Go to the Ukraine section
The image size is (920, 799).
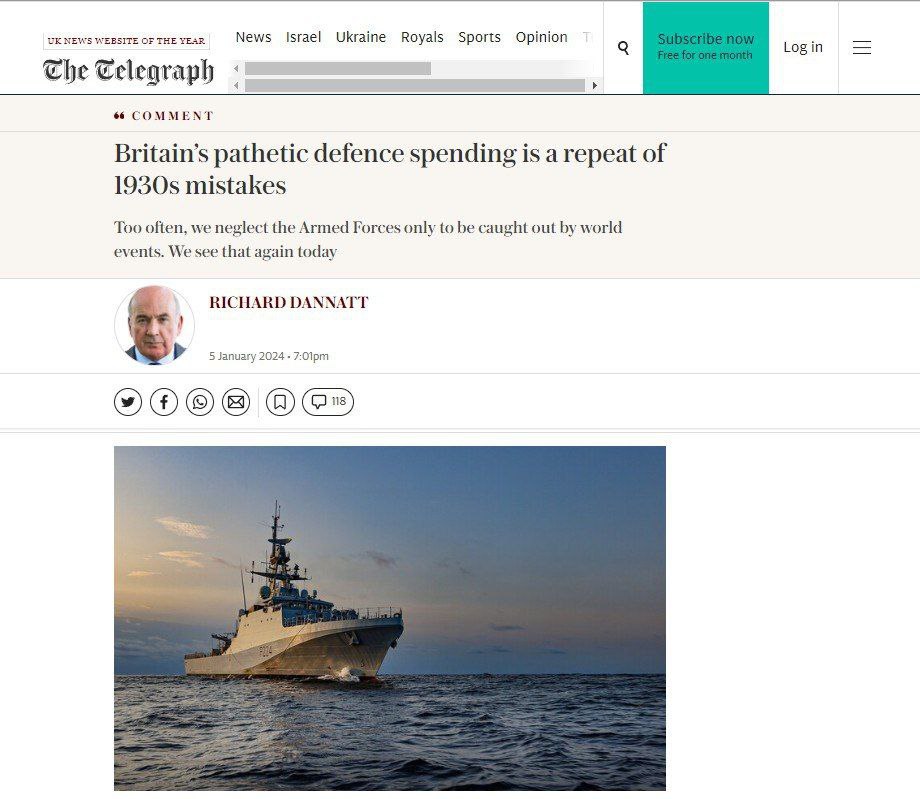coord(361,37)
